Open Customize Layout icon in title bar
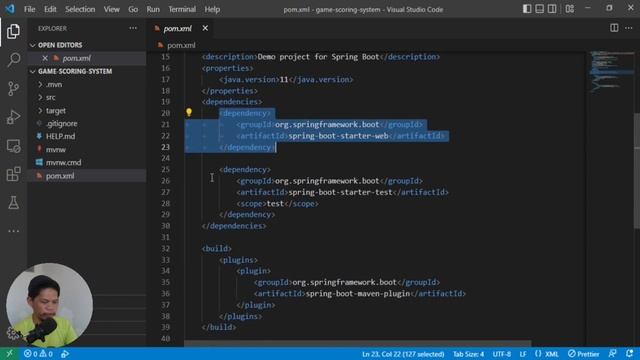Viewport: 640px width, 360px height. pos(570,9)
